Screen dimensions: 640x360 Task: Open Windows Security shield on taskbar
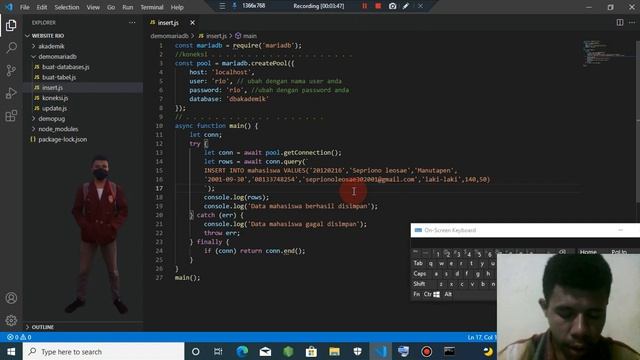[x=357, y=351]
